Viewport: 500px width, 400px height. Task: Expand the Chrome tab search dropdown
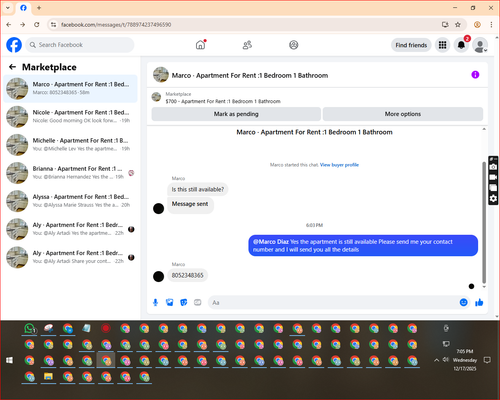8,7
